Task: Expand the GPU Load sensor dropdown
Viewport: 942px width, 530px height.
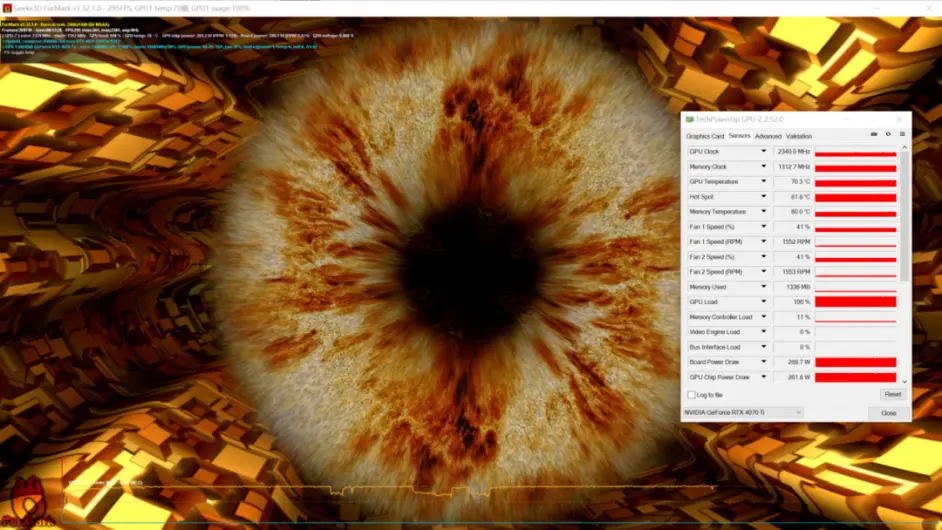Action: click(x=764, y=302)
